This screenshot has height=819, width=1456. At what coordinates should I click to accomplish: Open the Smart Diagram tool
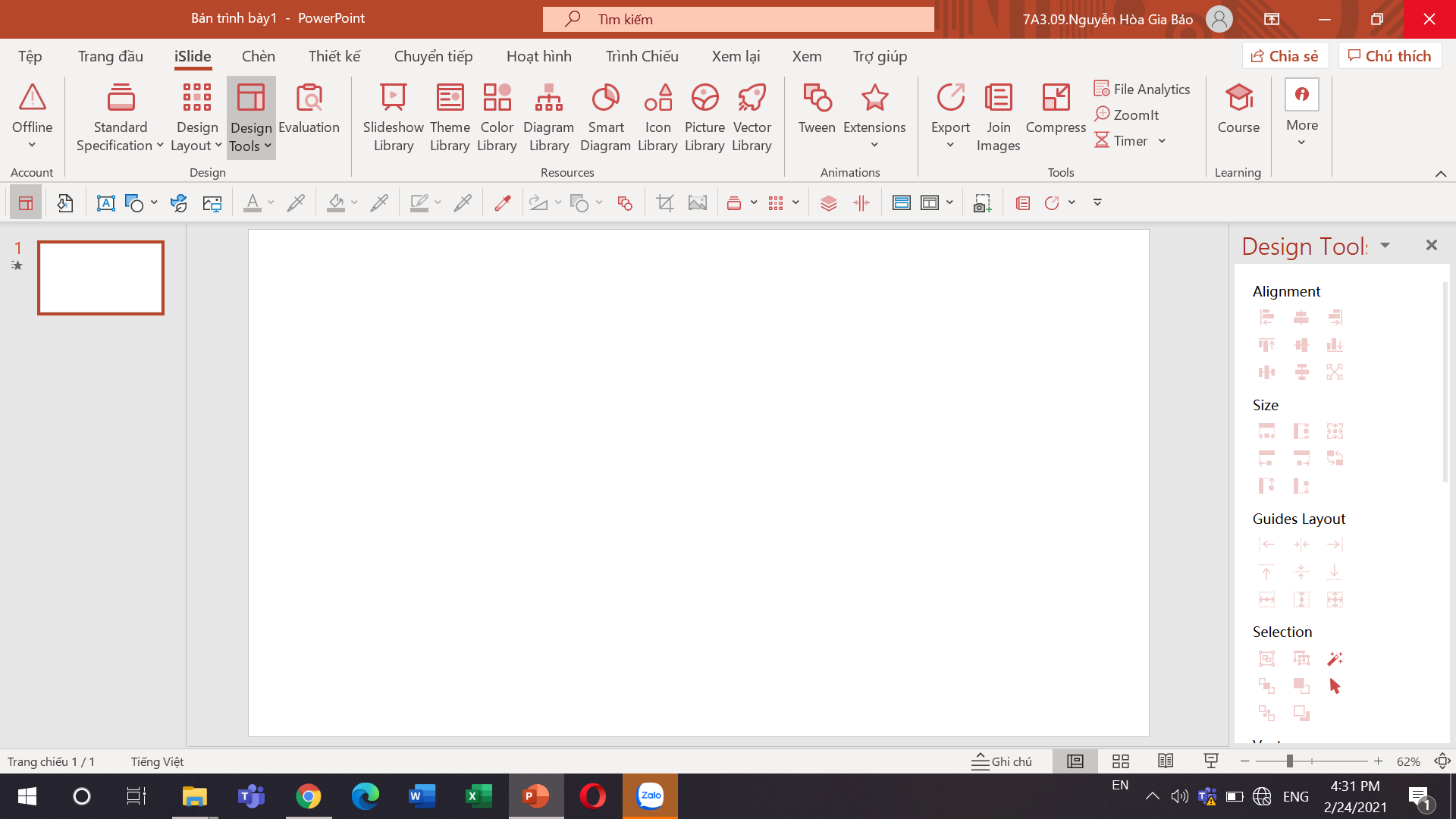click(605, 118)
